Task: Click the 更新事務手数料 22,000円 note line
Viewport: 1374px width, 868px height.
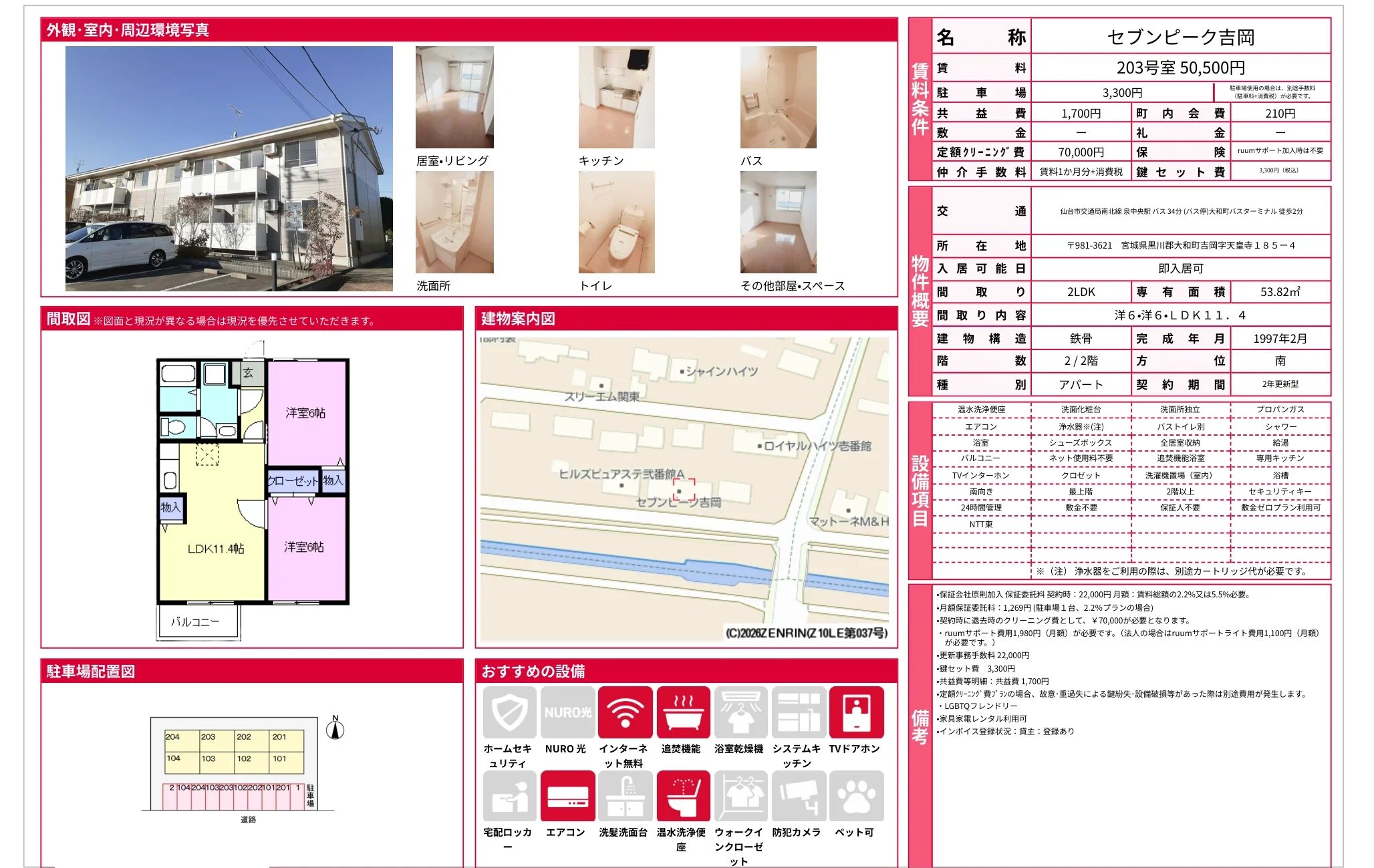Action: point(983,656)
